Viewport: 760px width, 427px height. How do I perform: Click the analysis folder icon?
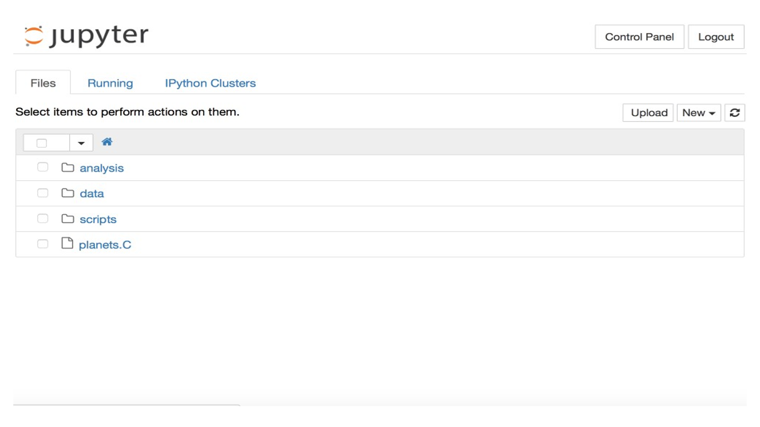[x=67, y=168]
